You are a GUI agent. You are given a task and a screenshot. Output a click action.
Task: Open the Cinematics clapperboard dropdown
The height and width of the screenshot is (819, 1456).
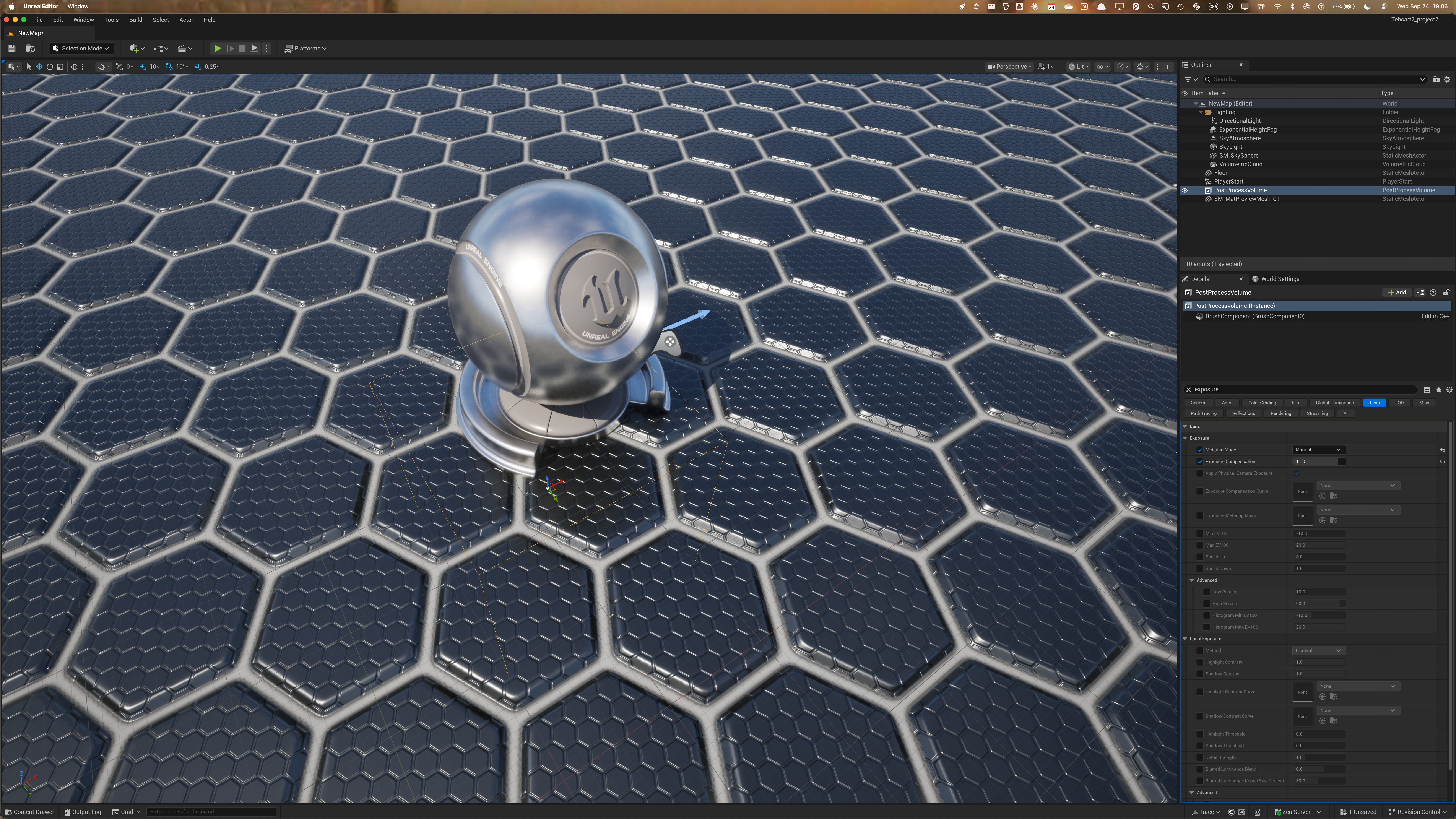point(185,49)
